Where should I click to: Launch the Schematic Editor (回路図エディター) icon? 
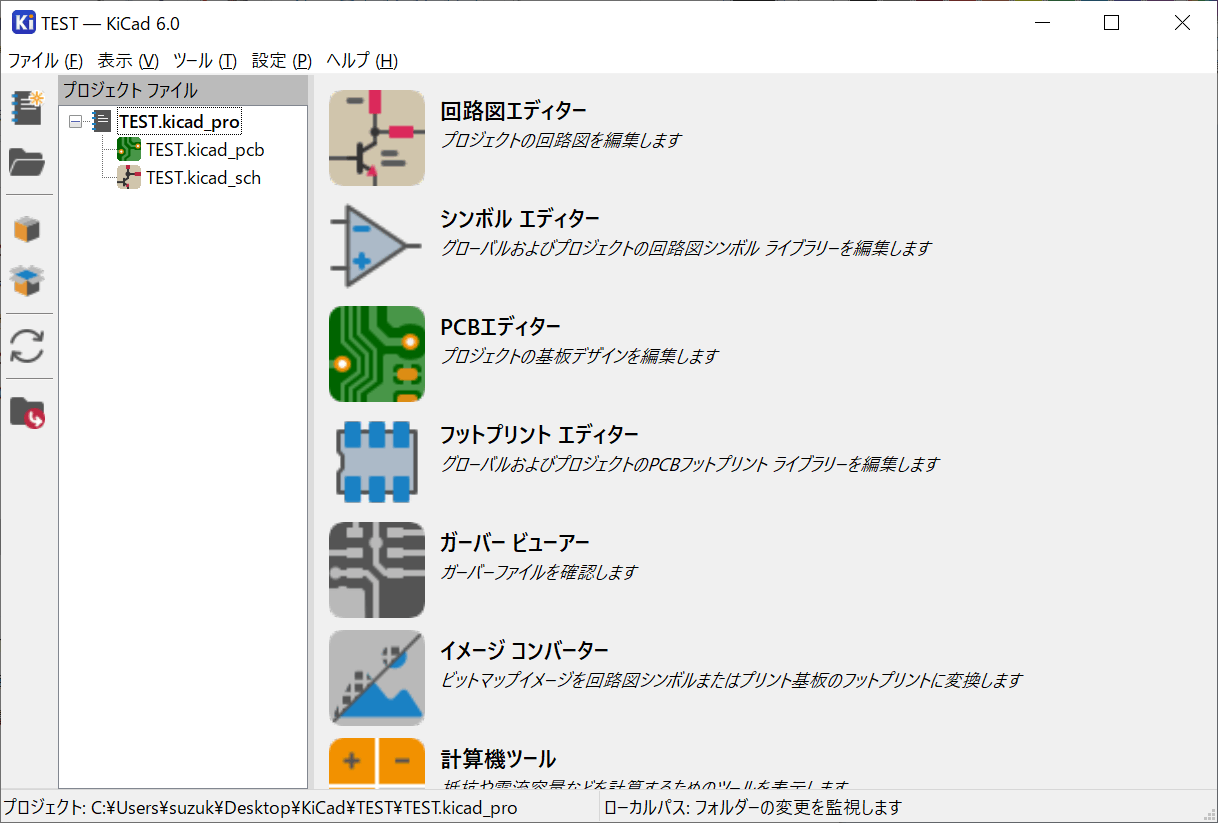pyautogui.click(x=377, y=138)
